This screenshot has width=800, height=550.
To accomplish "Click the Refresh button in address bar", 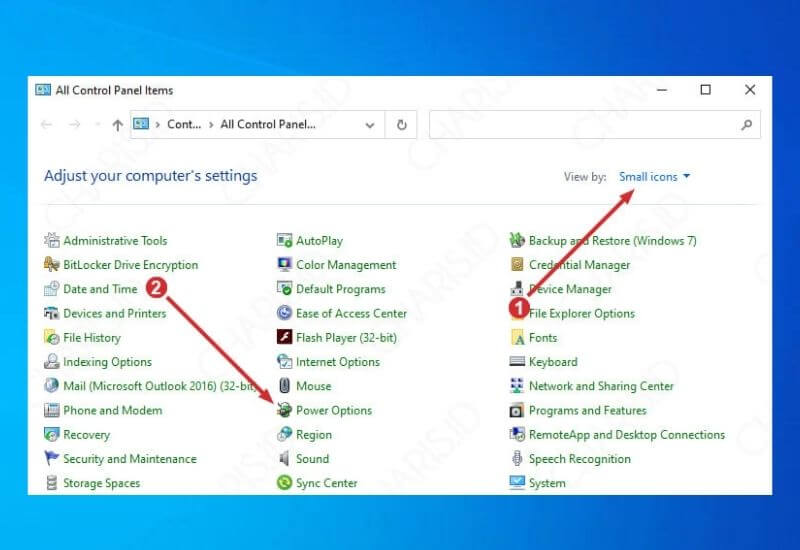I will coord(401,125).
